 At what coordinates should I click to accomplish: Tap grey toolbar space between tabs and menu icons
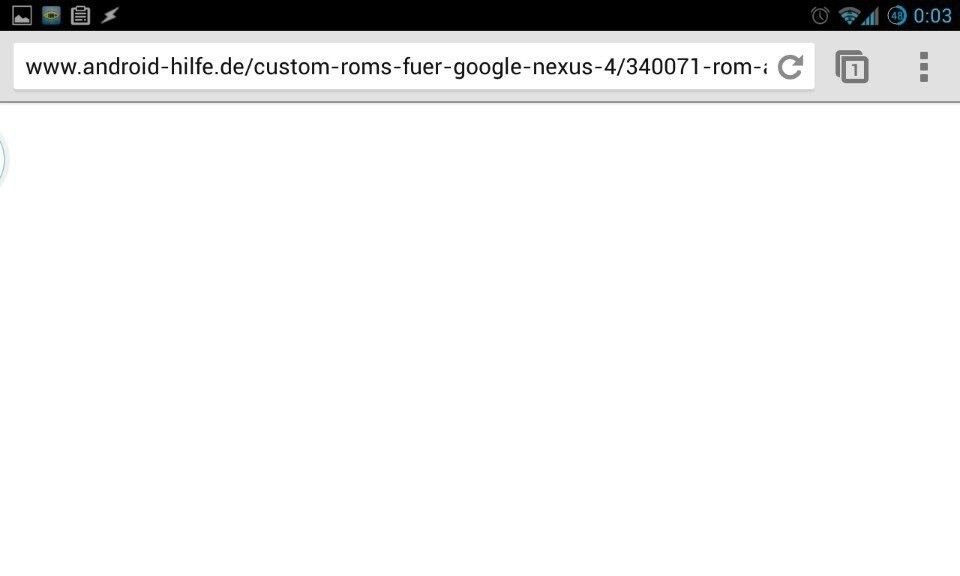click(894, 67)
